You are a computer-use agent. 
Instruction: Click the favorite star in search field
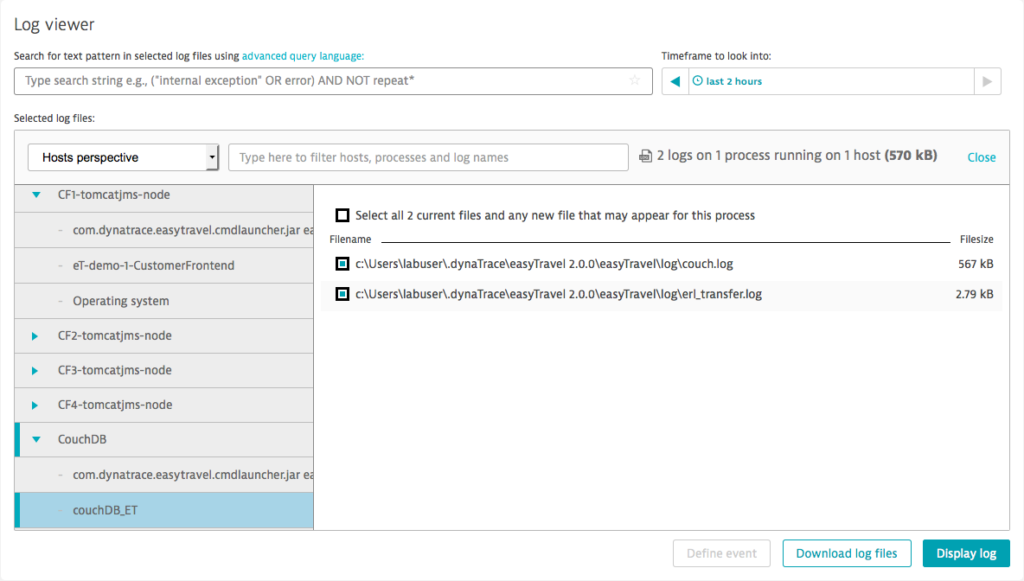[634, 80]
